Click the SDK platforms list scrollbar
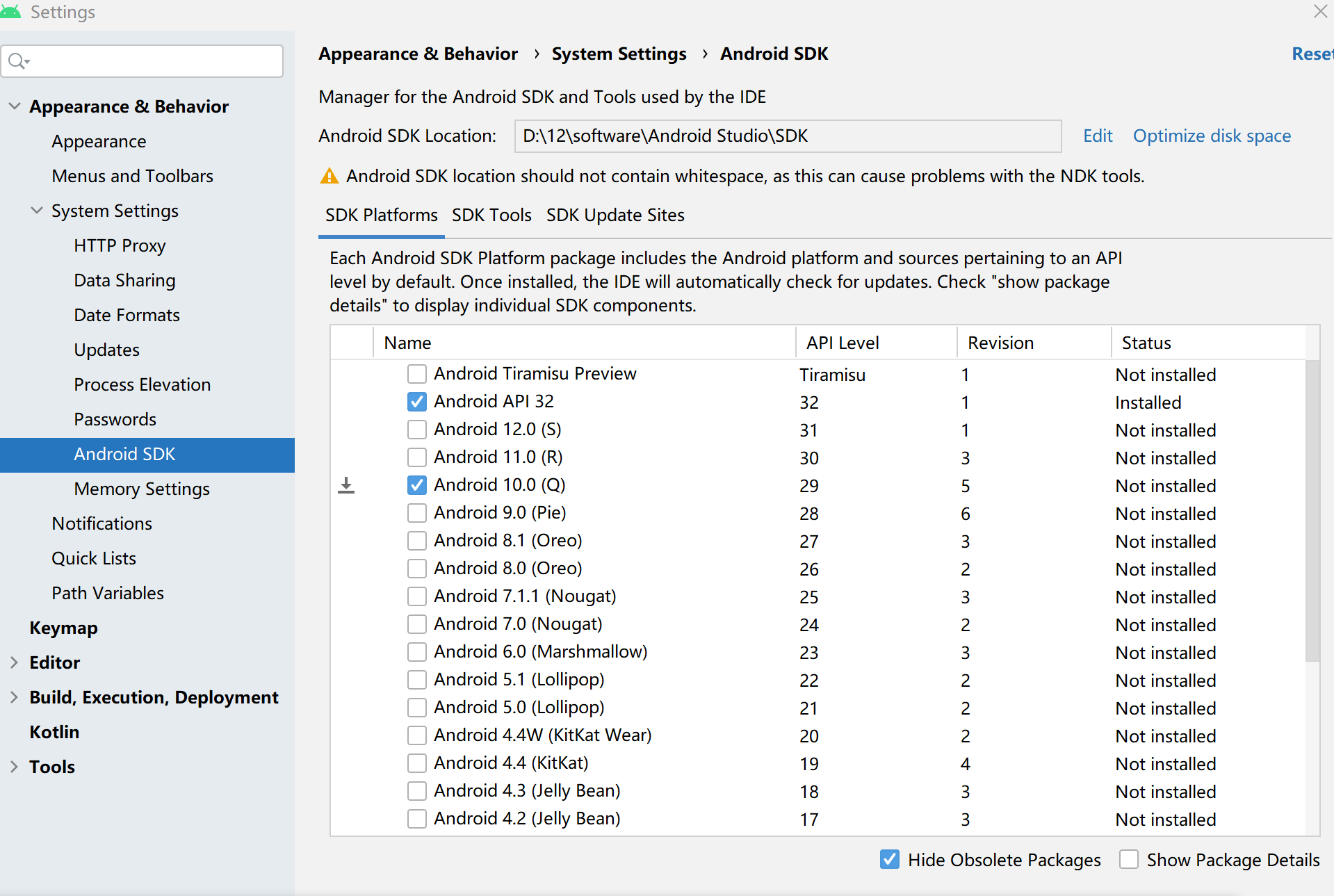The image size is (1334, 896). (1312, 511)
